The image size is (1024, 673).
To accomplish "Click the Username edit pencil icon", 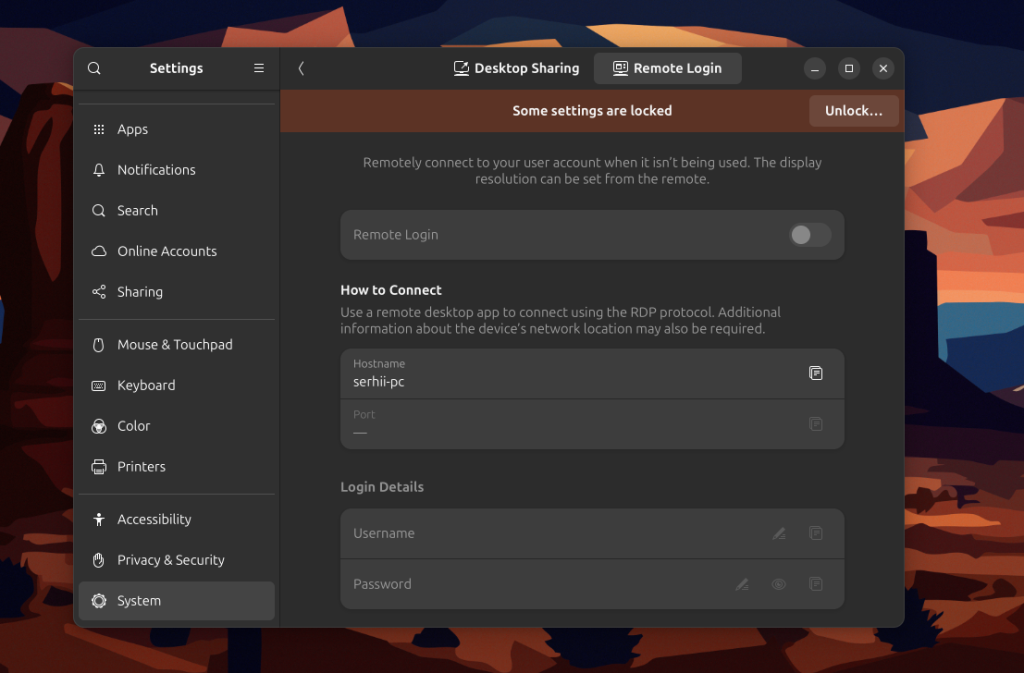I will click(779, 533).
